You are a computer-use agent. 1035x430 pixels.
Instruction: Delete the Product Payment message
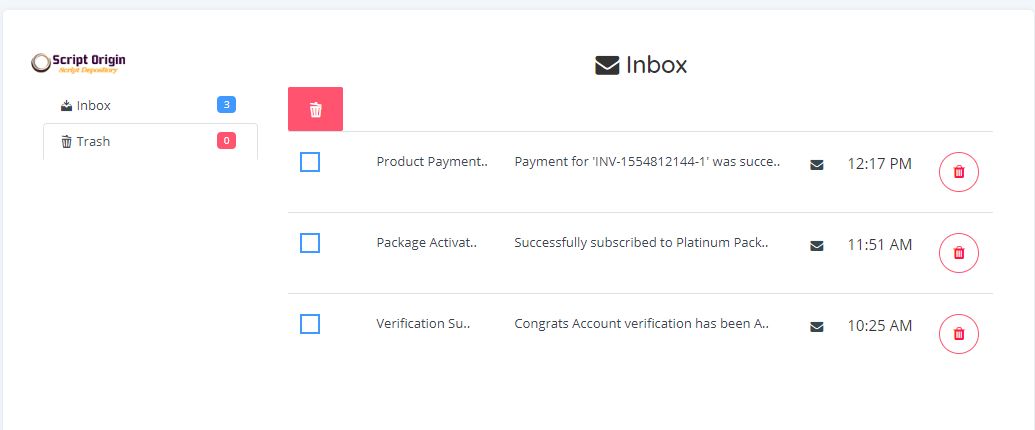click(x=959, y=172)
